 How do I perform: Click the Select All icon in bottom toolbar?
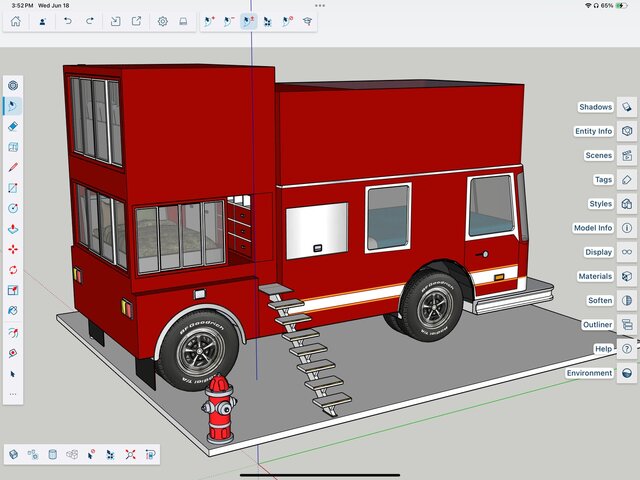pos(111,454)
